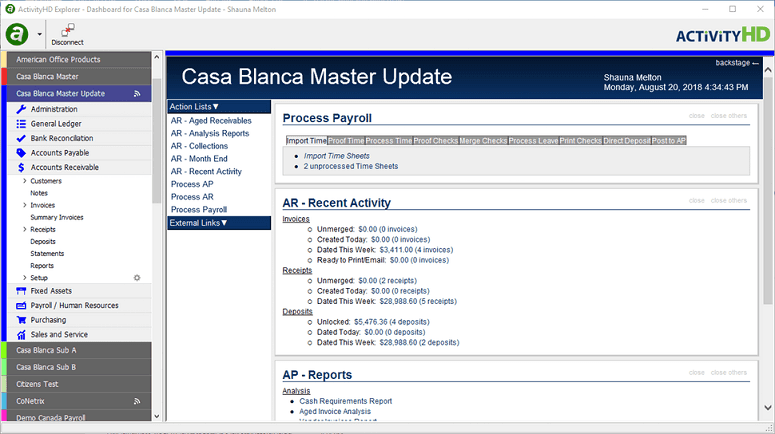Open Summary Invoices folder
775x434 pixels.
coord(57,217)
